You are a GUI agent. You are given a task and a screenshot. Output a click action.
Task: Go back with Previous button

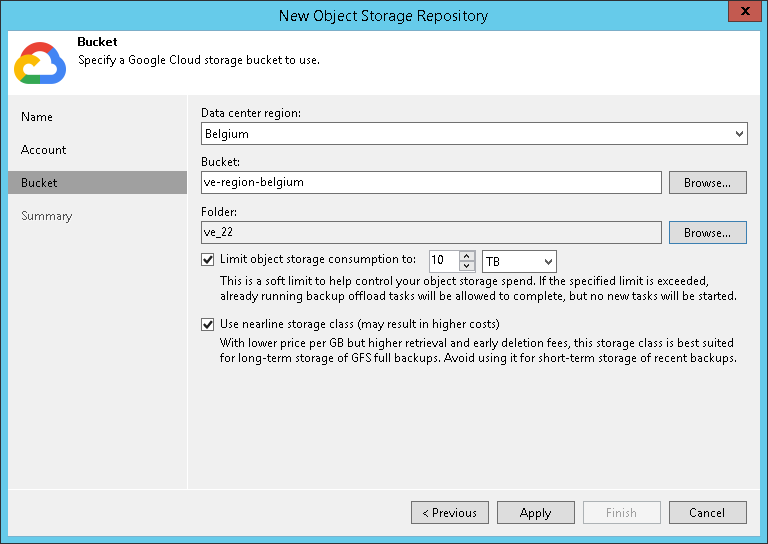[x=450, y=513]
